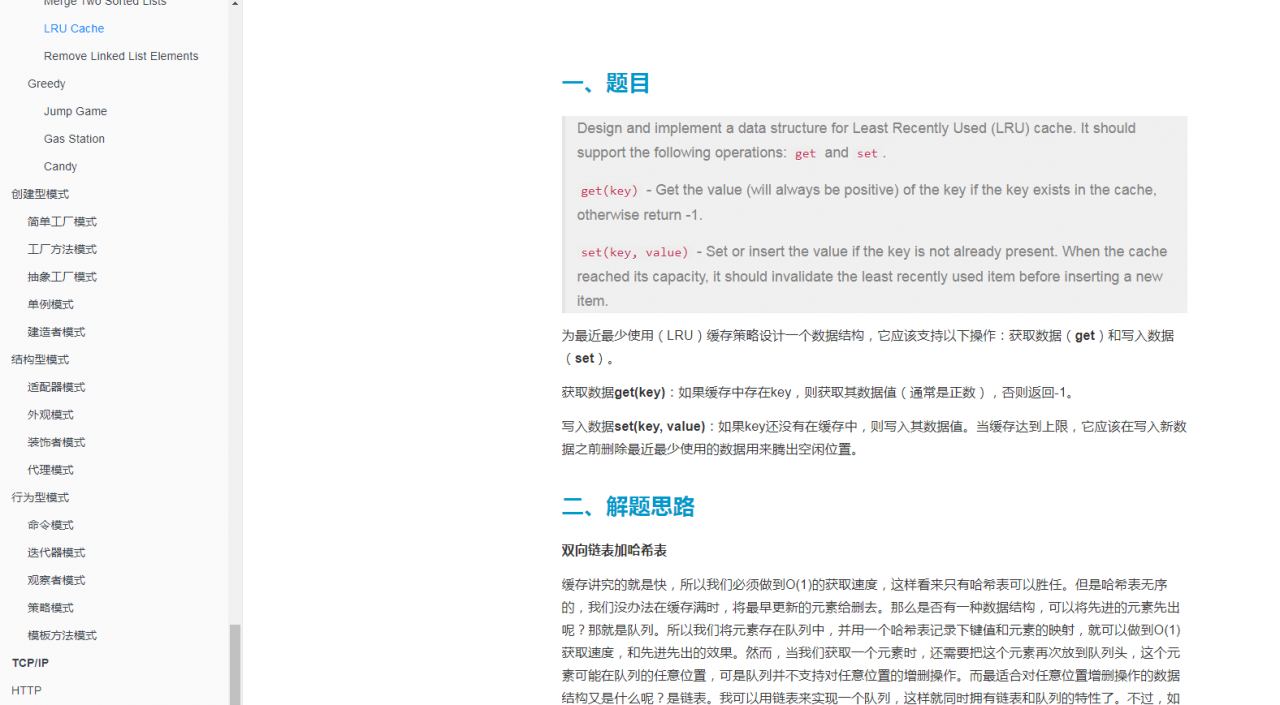Select the 行为型模式 section

(40, 498)
